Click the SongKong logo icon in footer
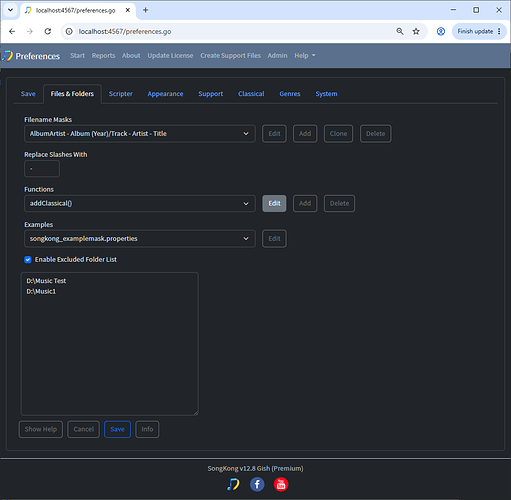The height and width of the screenshot is (500, 511). coord(233,484)
